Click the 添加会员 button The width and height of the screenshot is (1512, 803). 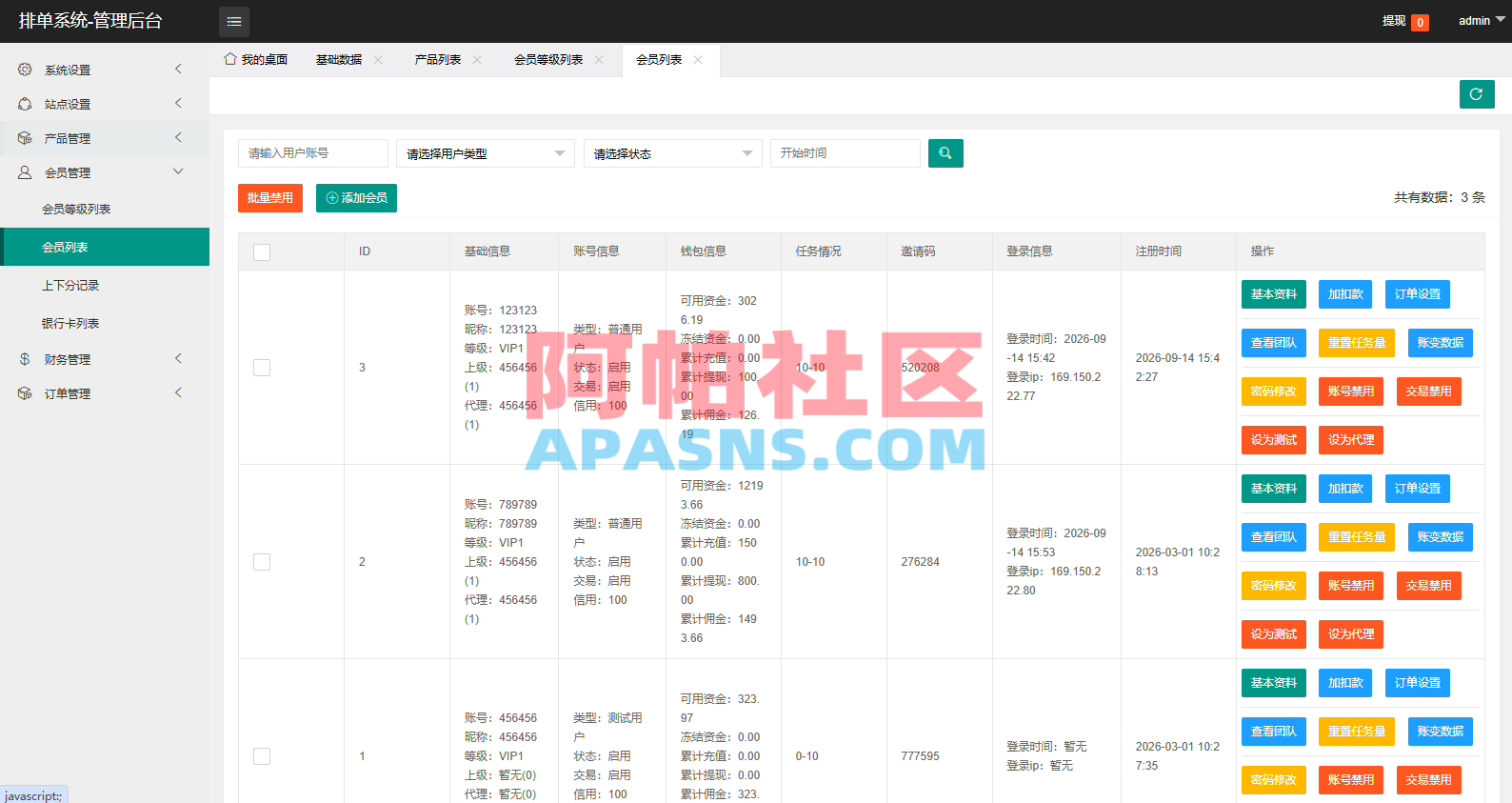point(356,198)
